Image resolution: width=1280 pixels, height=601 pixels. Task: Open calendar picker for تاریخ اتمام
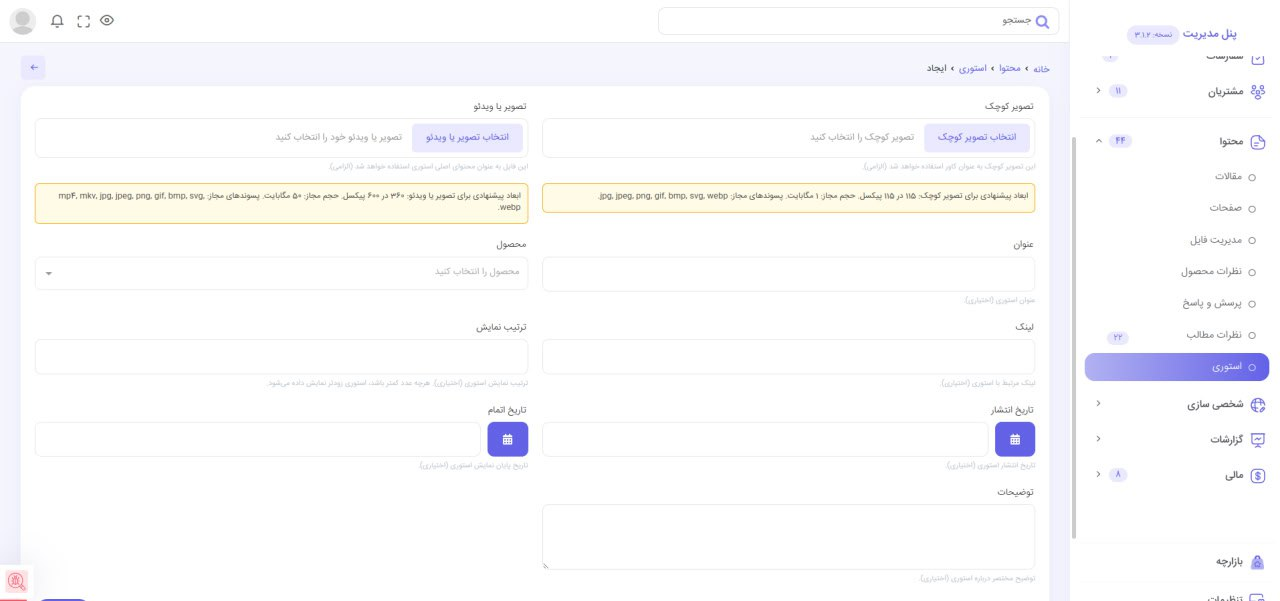click(x=507, y=439)
